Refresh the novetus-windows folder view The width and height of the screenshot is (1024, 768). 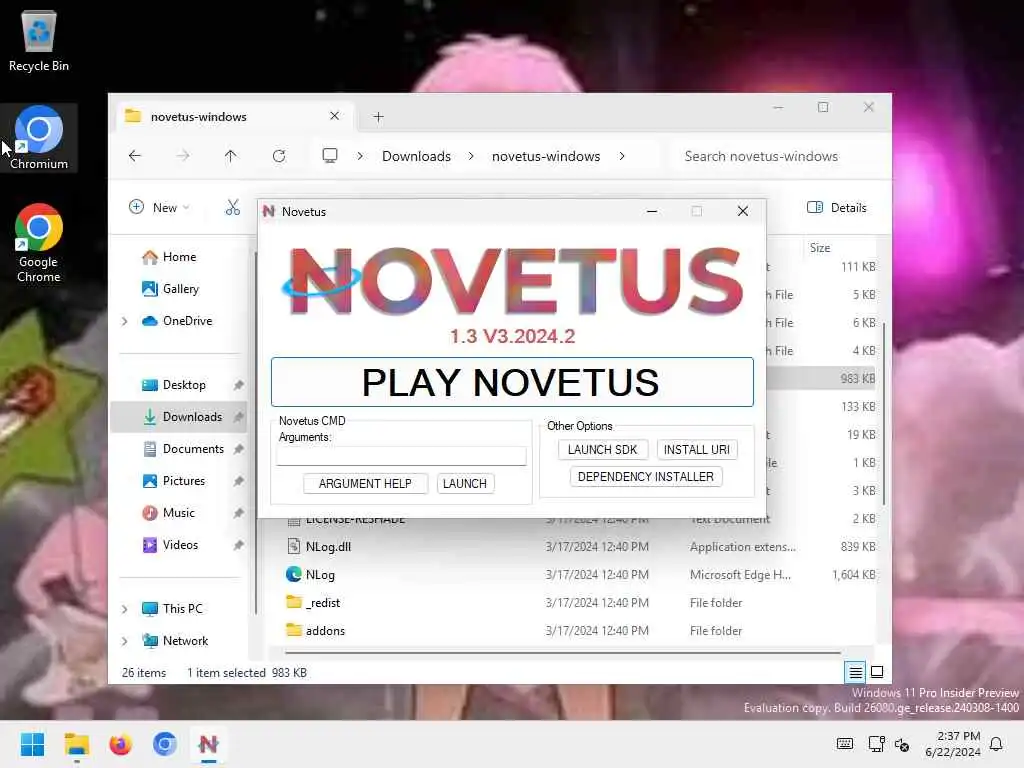click(279, 156)
